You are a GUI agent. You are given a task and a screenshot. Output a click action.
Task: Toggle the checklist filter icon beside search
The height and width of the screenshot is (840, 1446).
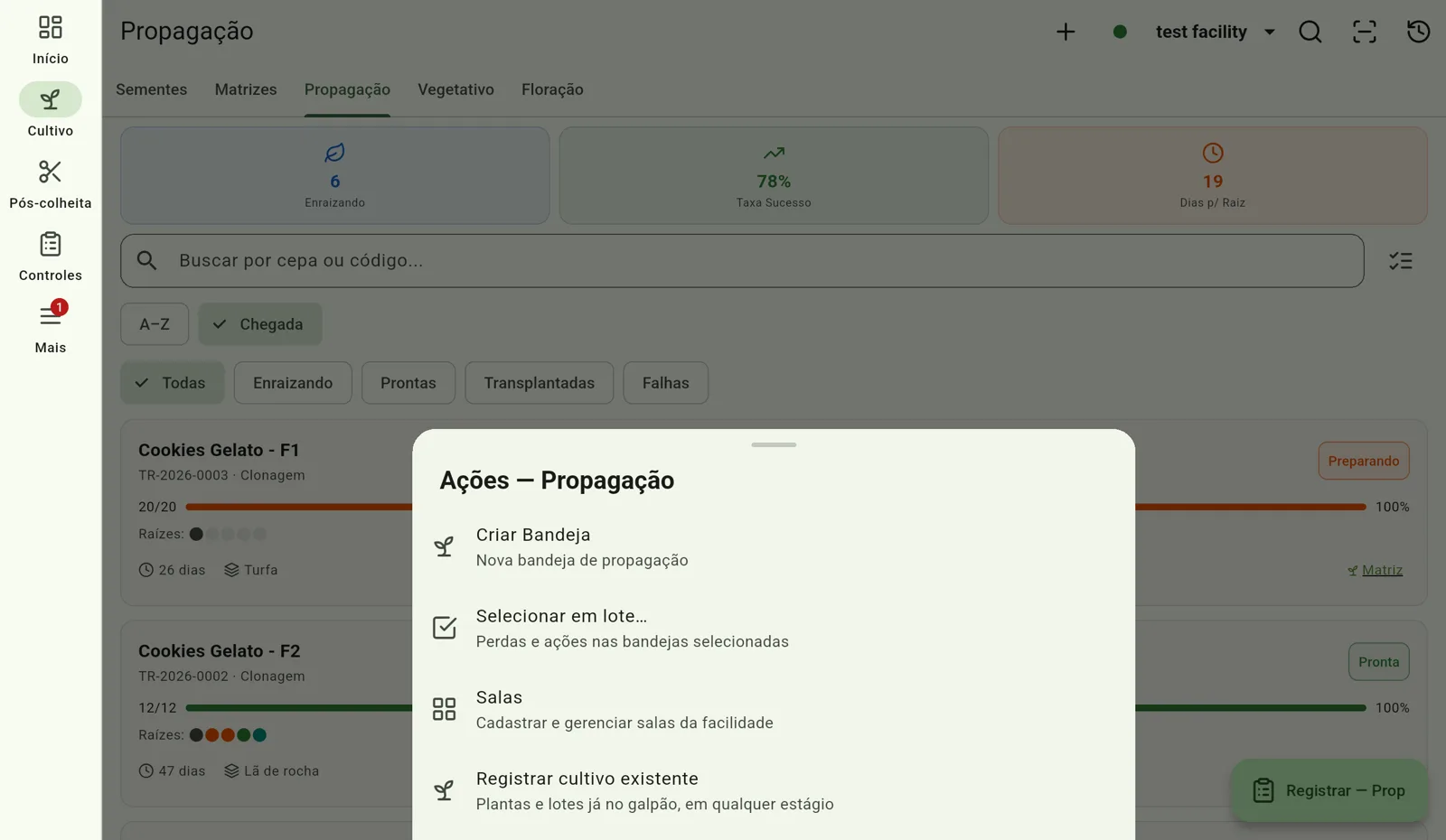[x=1401, y=261]
